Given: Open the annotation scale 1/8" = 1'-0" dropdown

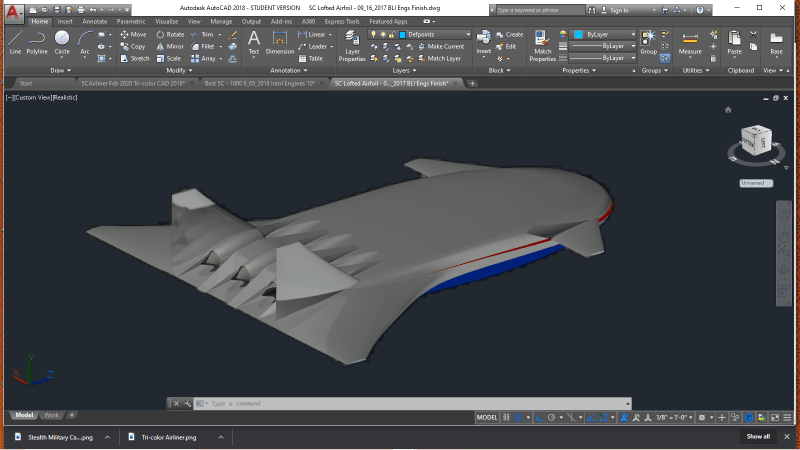Looking at the screenshot, I should (675, 417).
